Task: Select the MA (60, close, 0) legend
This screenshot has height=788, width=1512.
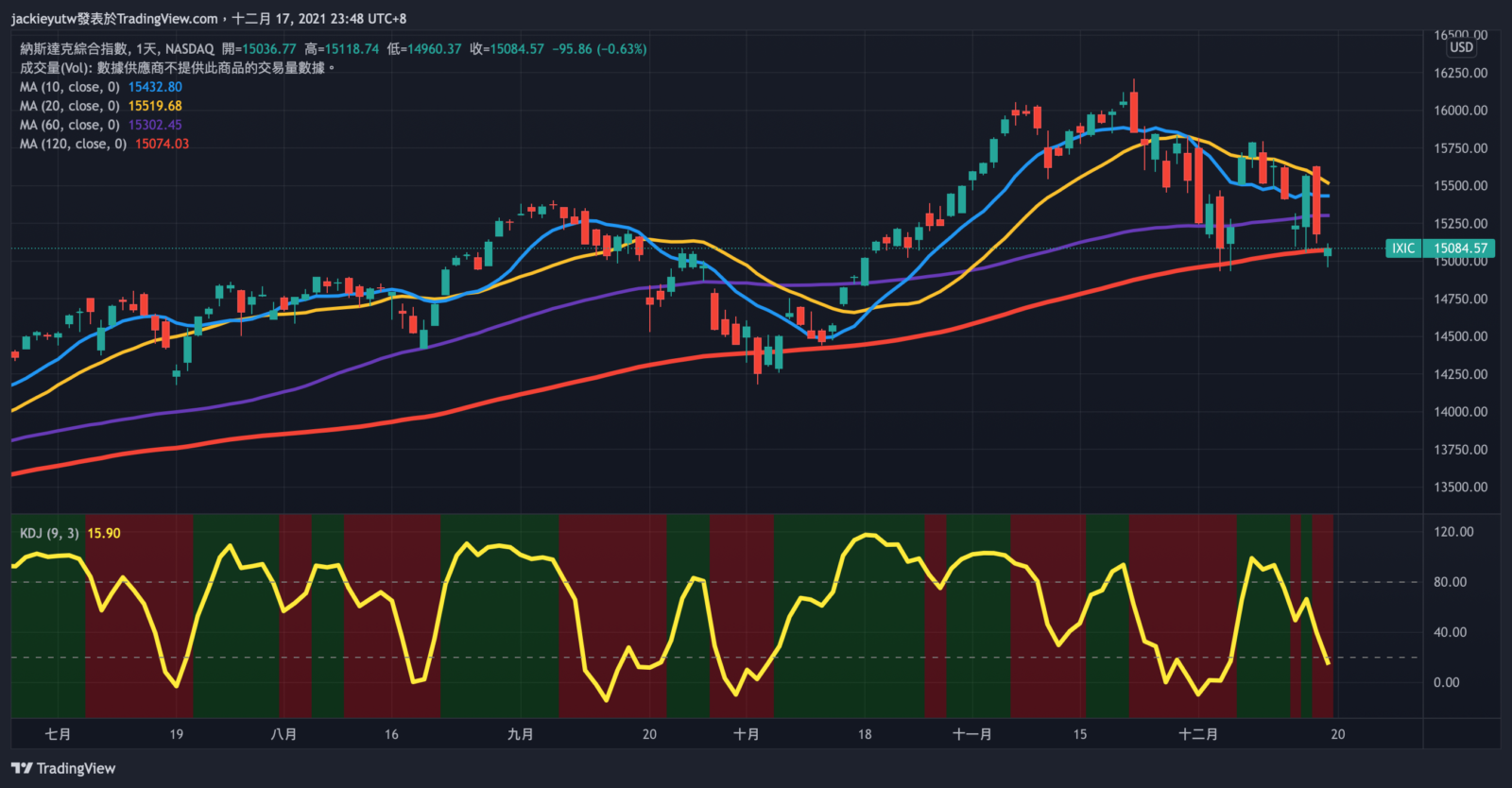Action: pos(70,125)
